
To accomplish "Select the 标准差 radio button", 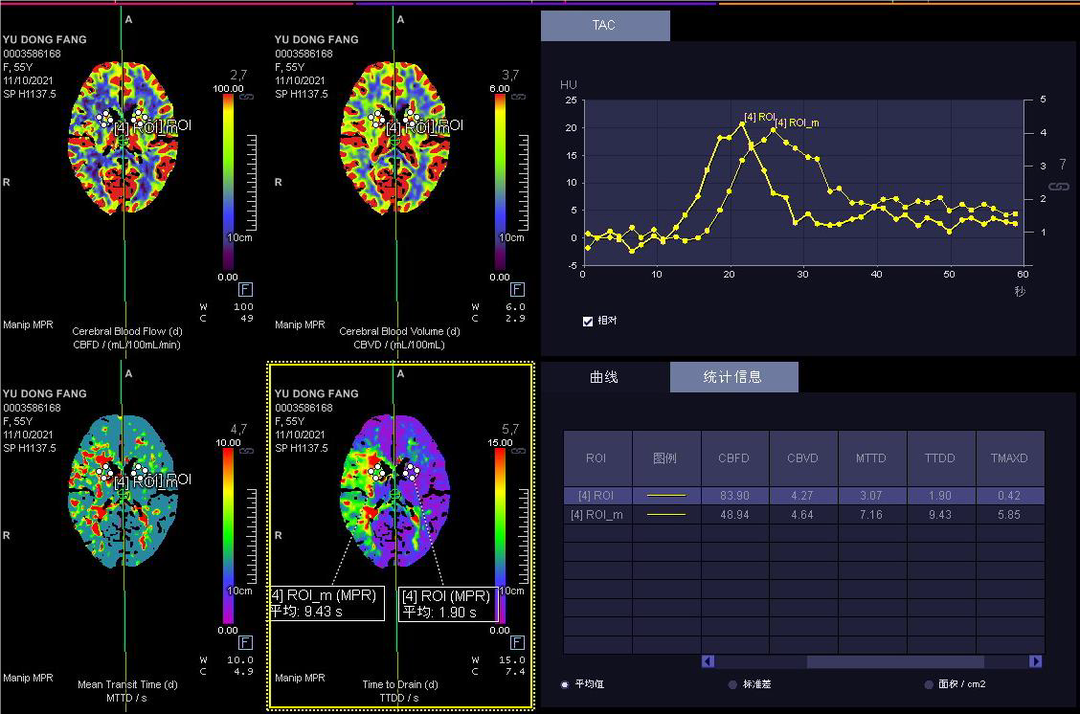I will 732,684.
